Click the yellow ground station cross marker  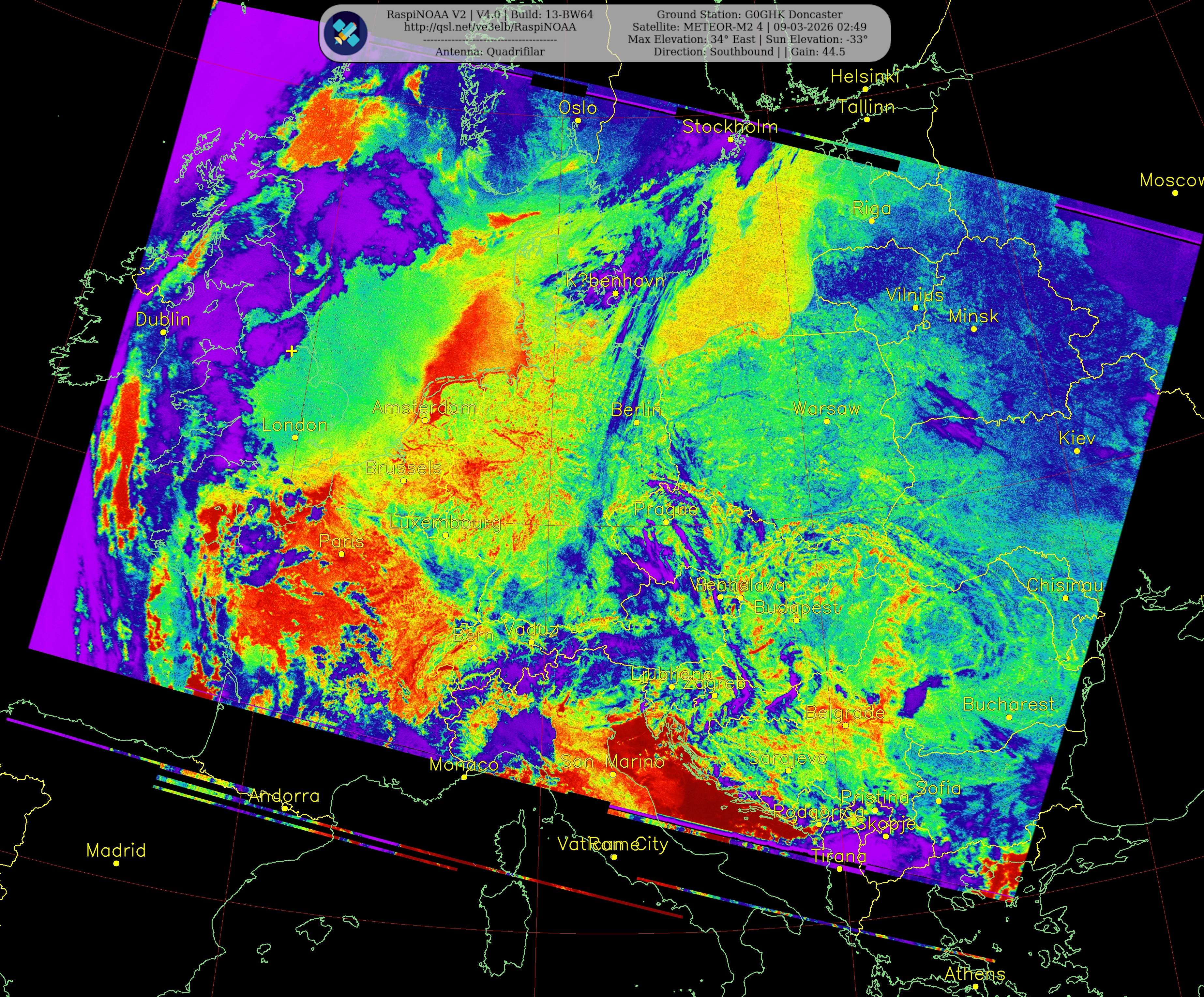(291, 351)
